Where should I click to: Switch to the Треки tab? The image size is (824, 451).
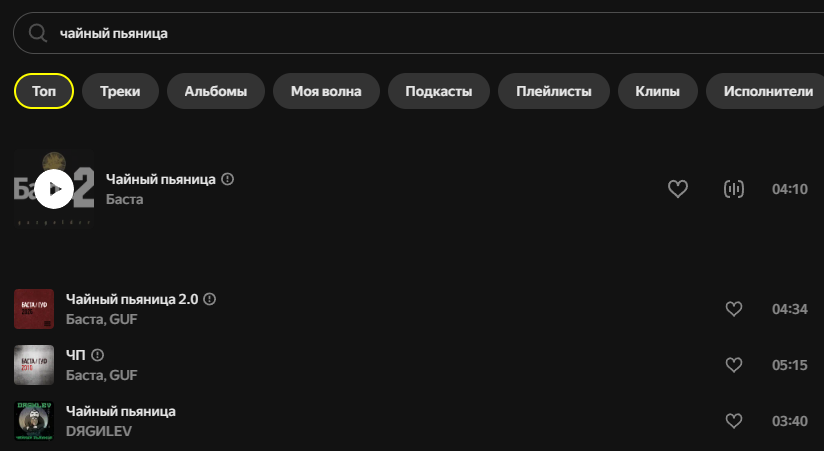[120, 91]
